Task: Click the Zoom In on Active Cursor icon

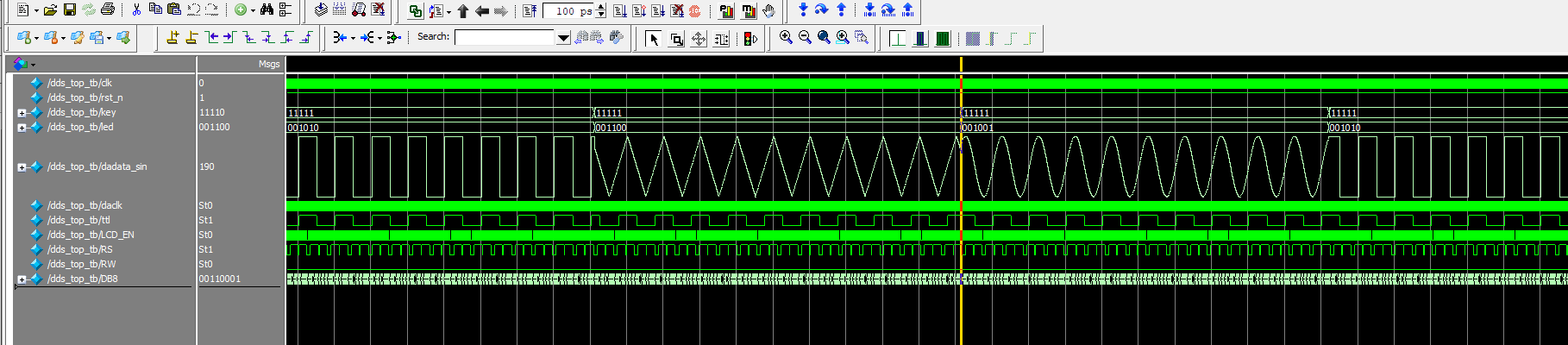Action: (x=843, y=37)
